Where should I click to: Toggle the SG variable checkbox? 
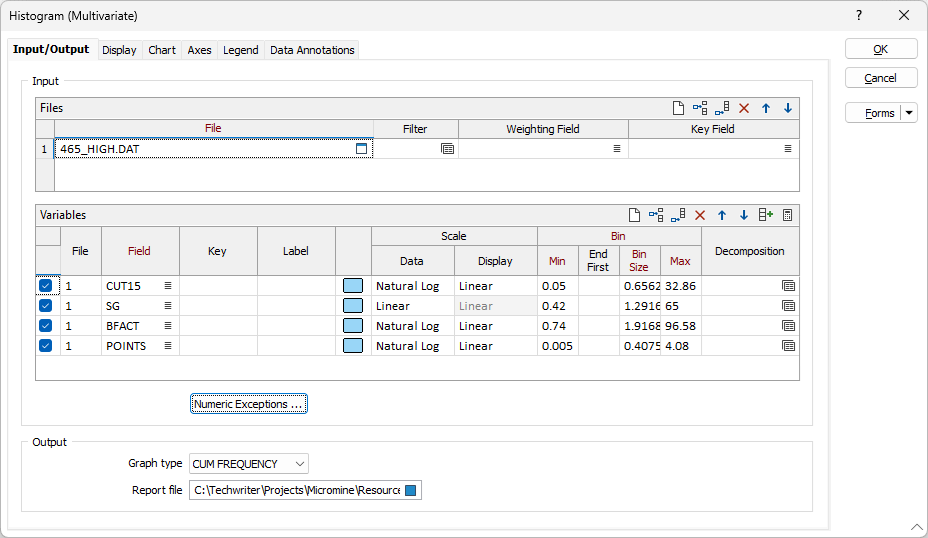(x=46, y=306)
